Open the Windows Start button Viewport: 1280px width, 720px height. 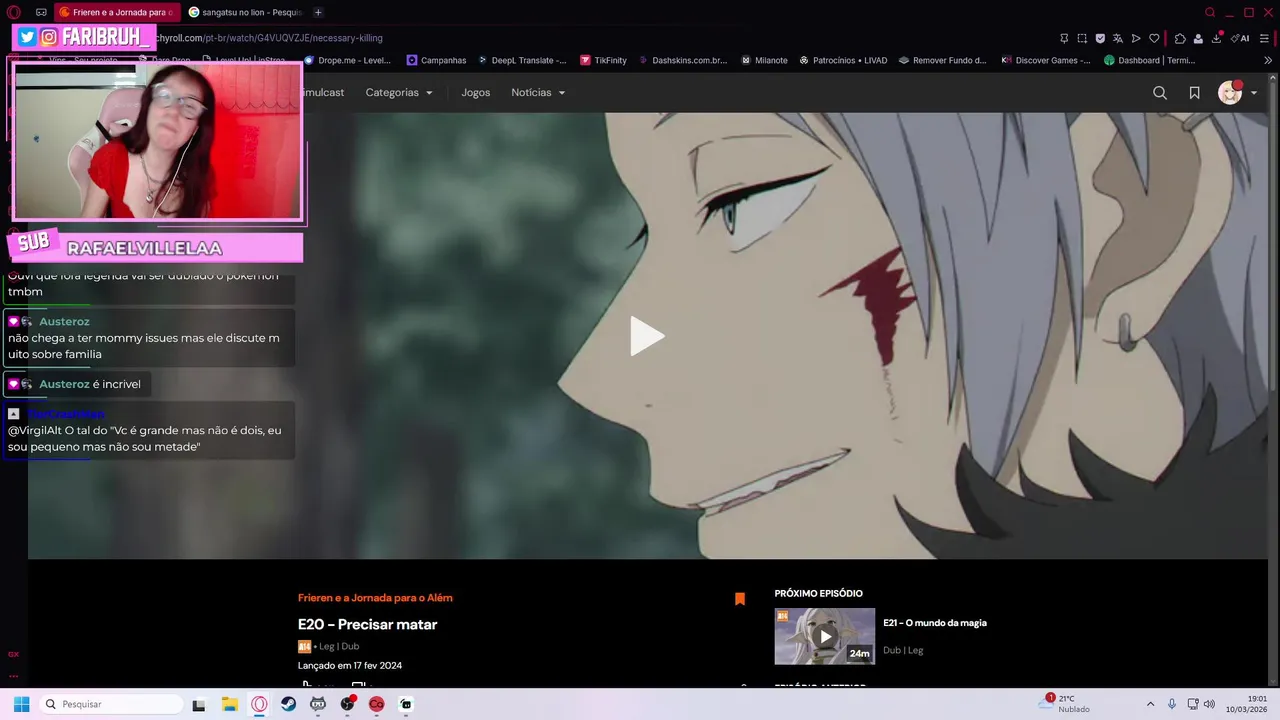(21, 704)
